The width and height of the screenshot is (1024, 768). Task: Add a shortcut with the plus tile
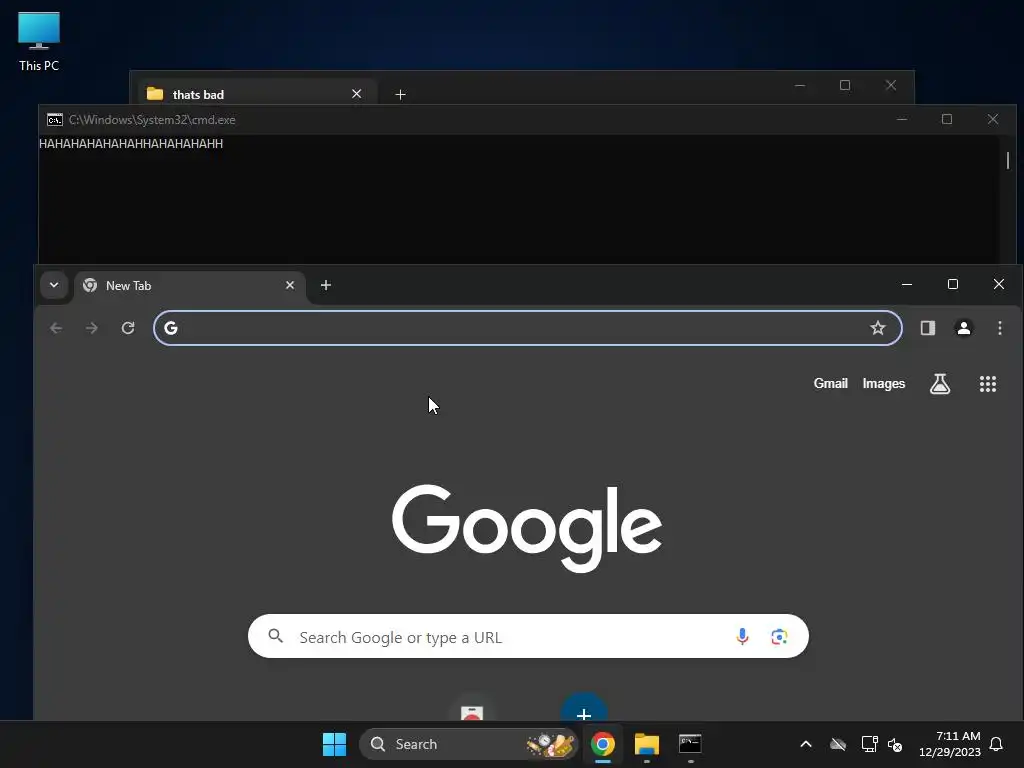584,708
